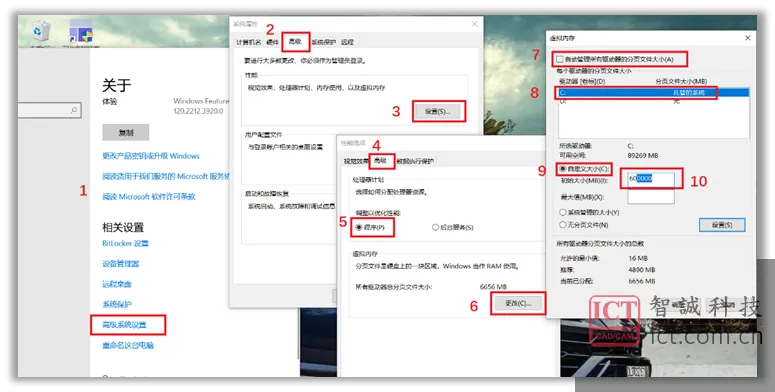Open 设备管理器 link
Viewport: 775px width, 392px height.
click(121, 263)
